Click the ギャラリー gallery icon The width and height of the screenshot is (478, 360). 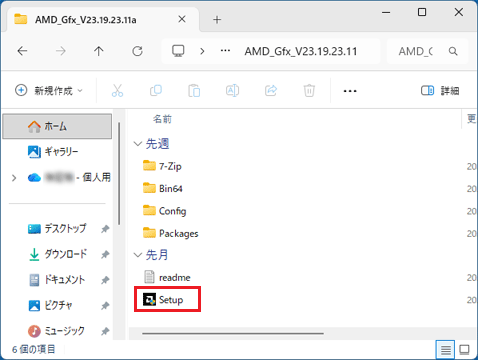(x=34, y=152)
